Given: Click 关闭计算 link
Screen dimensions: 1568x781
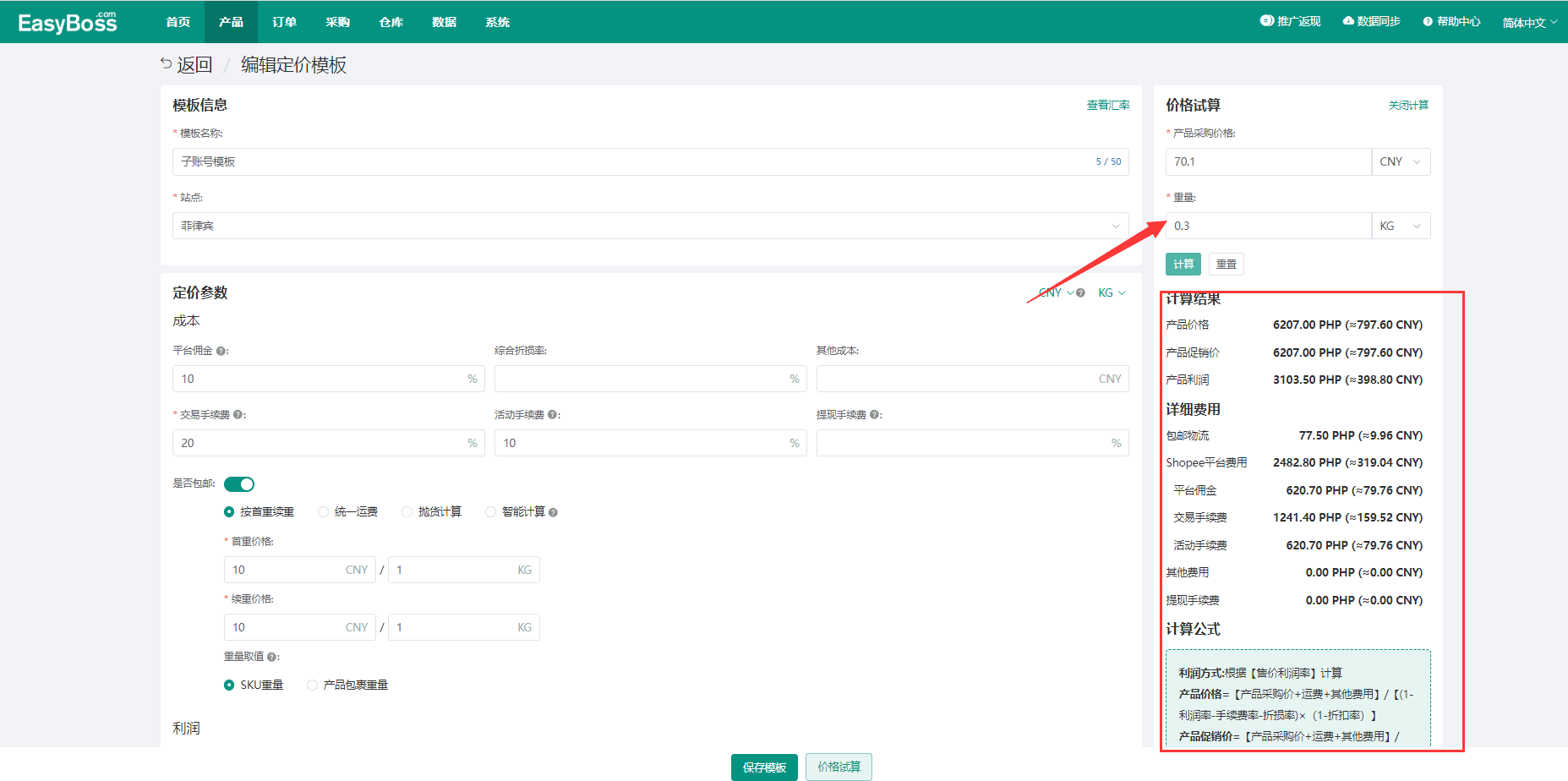Looking at the screenshot, I should pyautogui.click(x=1408, y=106).
